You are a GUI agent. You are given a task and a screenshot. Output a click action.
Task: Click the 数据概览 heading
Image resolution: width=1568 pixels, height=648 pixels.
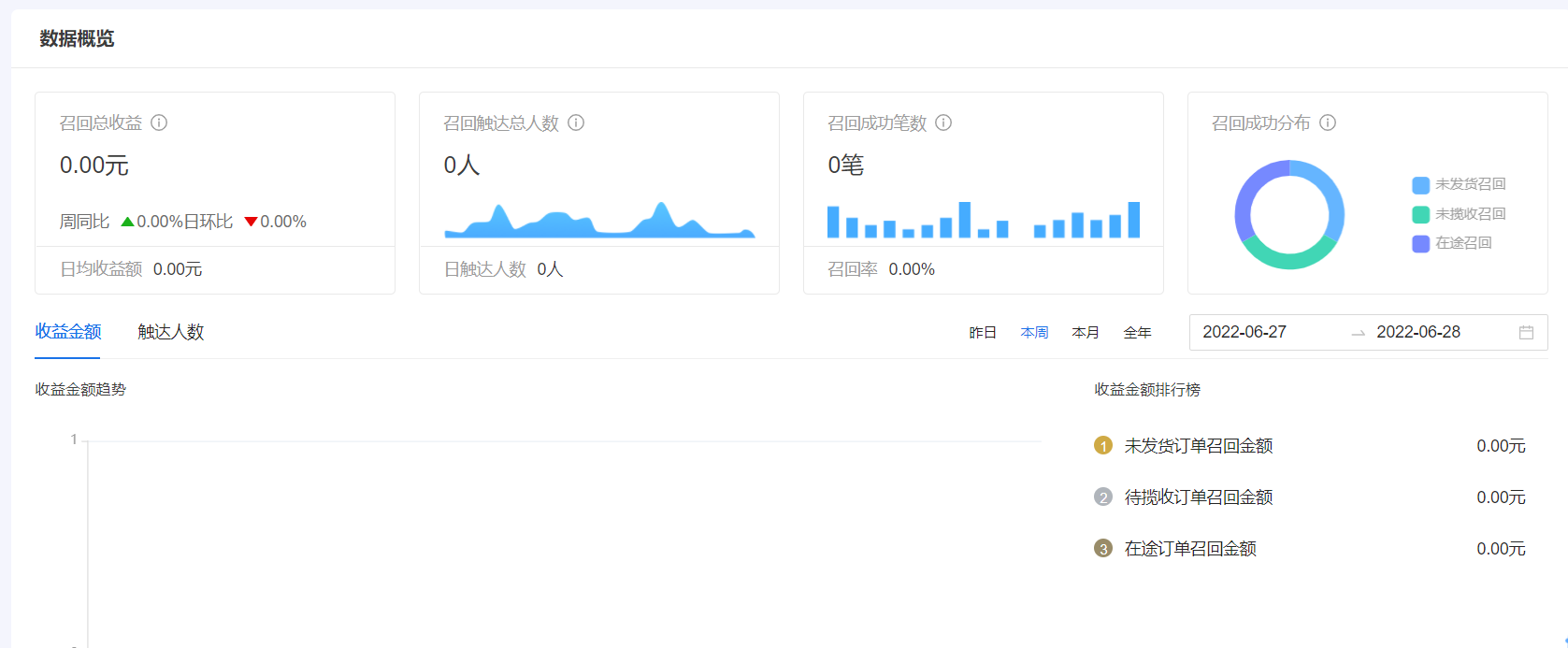(77, 38)
